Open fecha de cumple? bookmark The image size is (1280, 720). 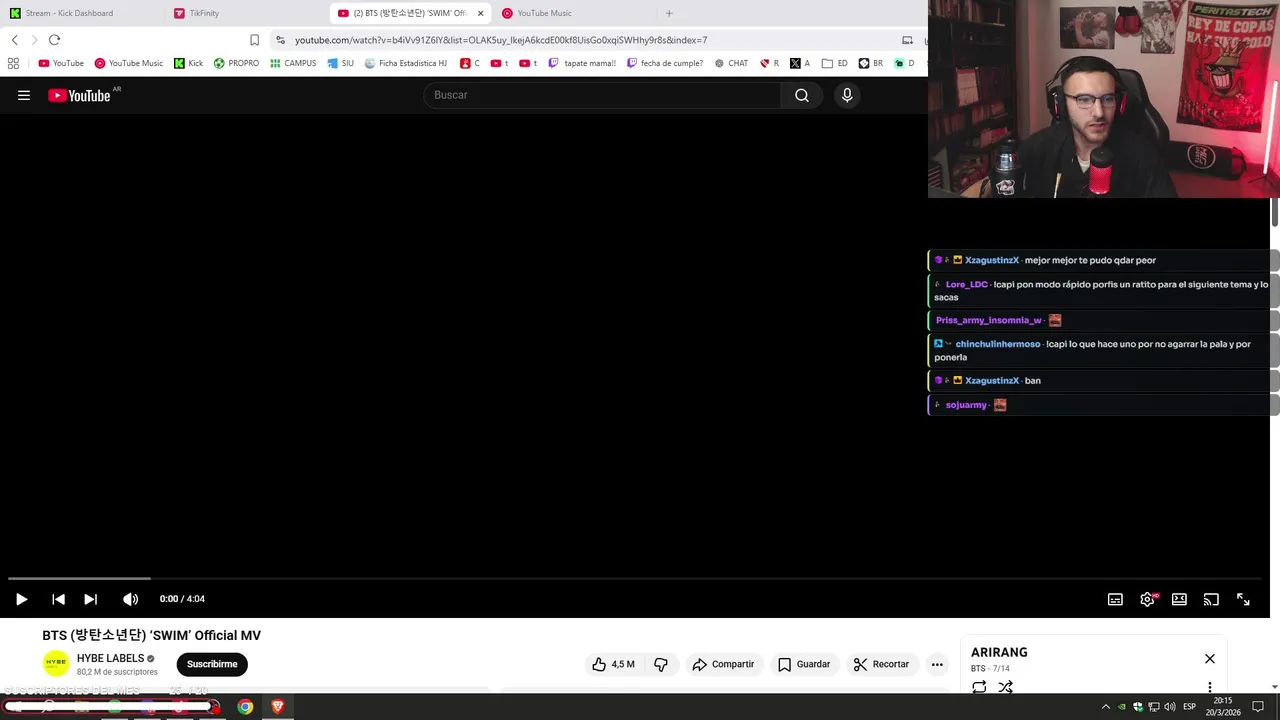pyautogui.click(x=665, y=63)
